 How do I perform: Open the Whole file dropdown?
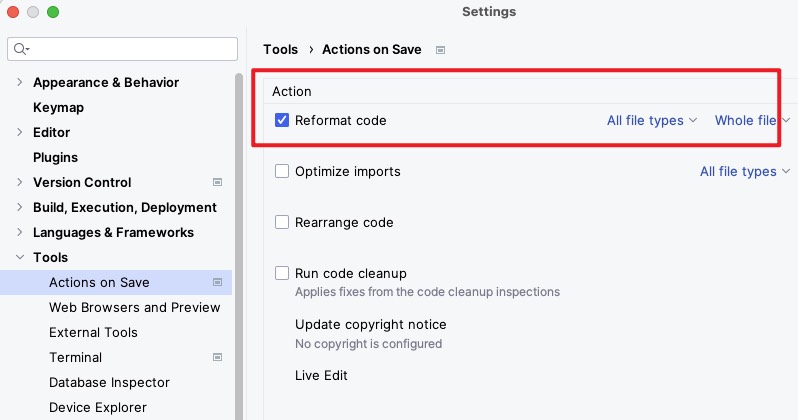pos(752,121)
